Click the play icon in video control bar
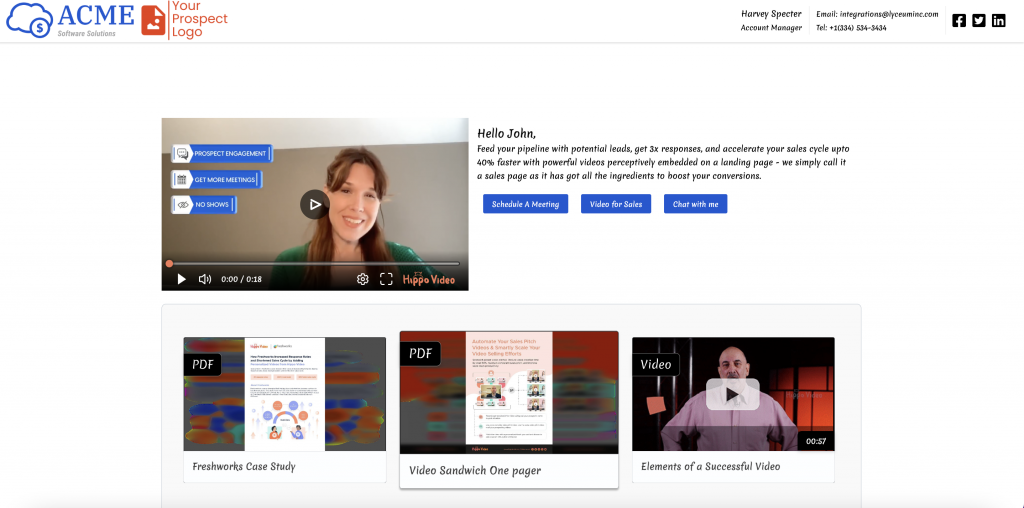The height and width of the screenshot is (508, 1024). click(x=182, y=279)
